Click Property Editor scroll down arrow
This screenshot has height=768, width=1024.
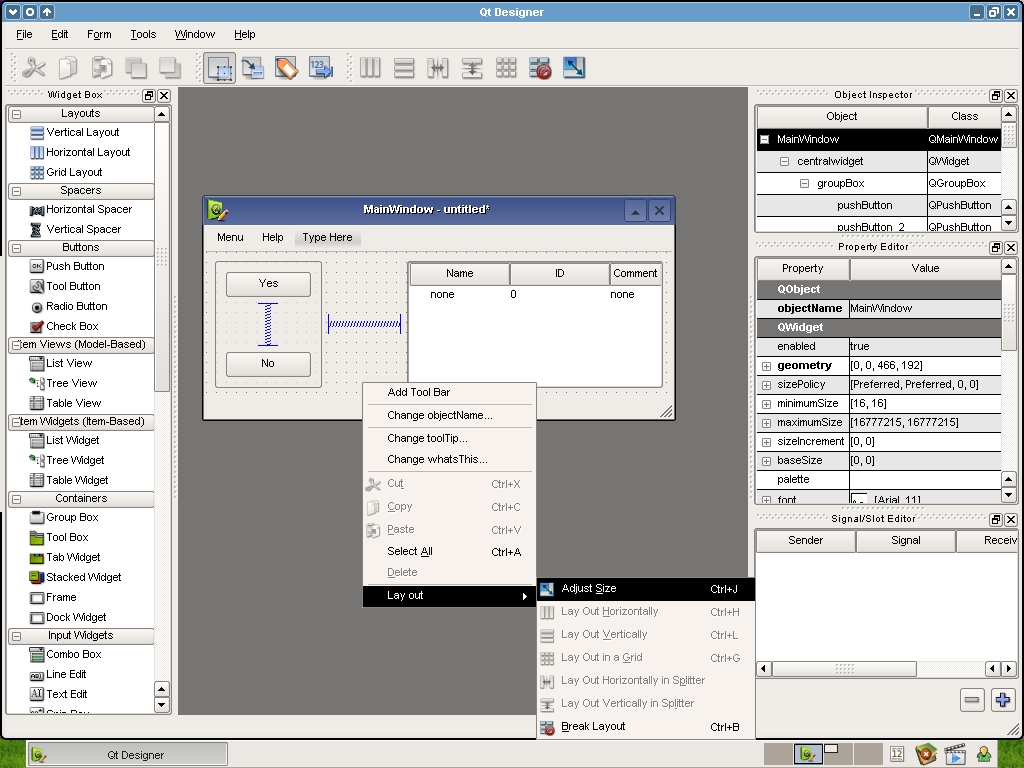(1008, 495)
